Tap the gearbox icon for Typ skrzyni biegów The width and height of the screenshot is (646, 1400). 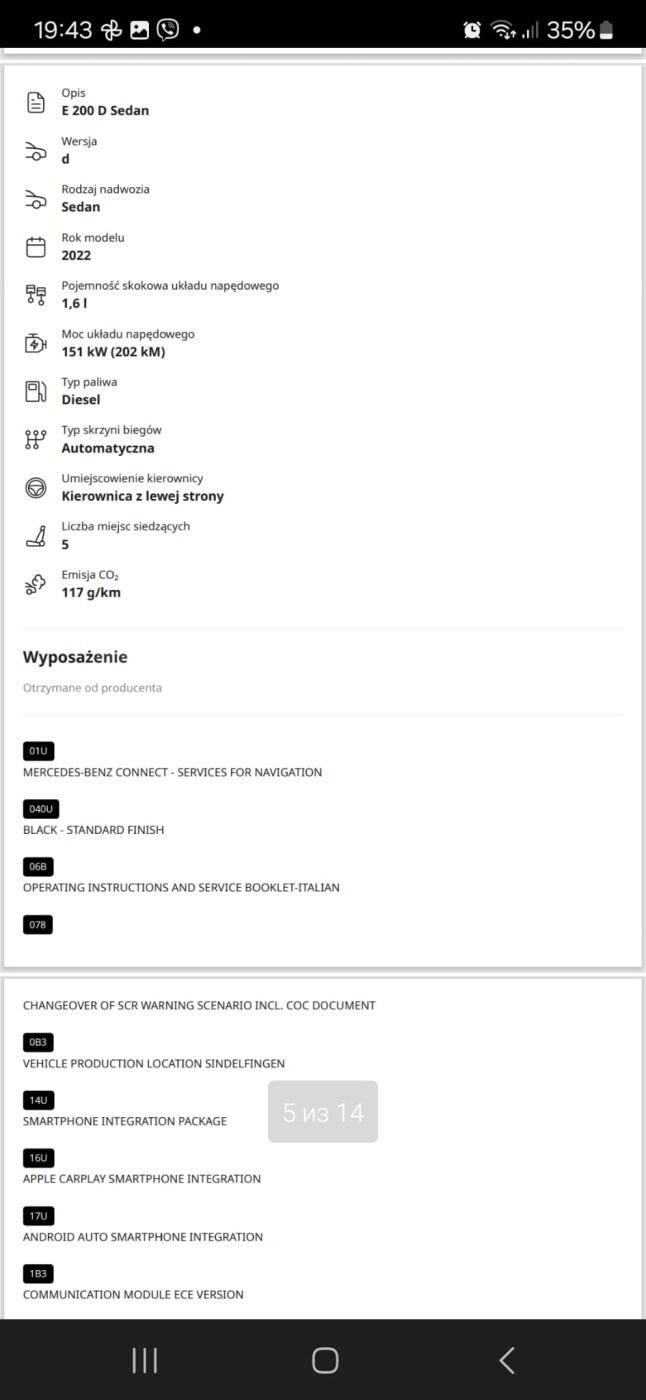(36, 439)
